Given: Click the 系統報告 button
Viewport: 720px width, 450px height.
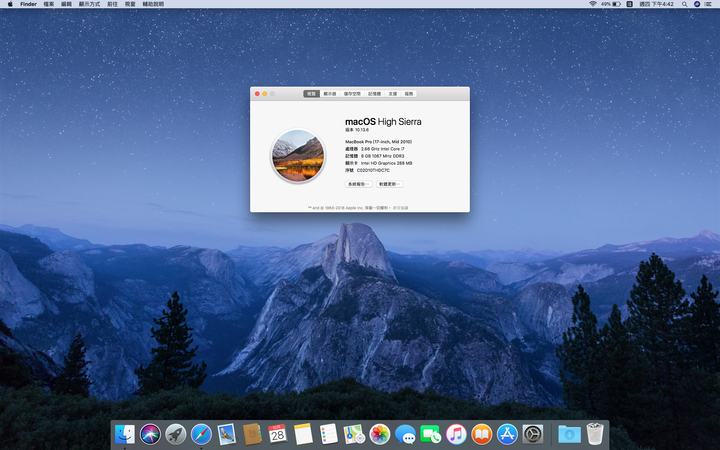Looking at the screenshot, I should (x=359, y=184).
